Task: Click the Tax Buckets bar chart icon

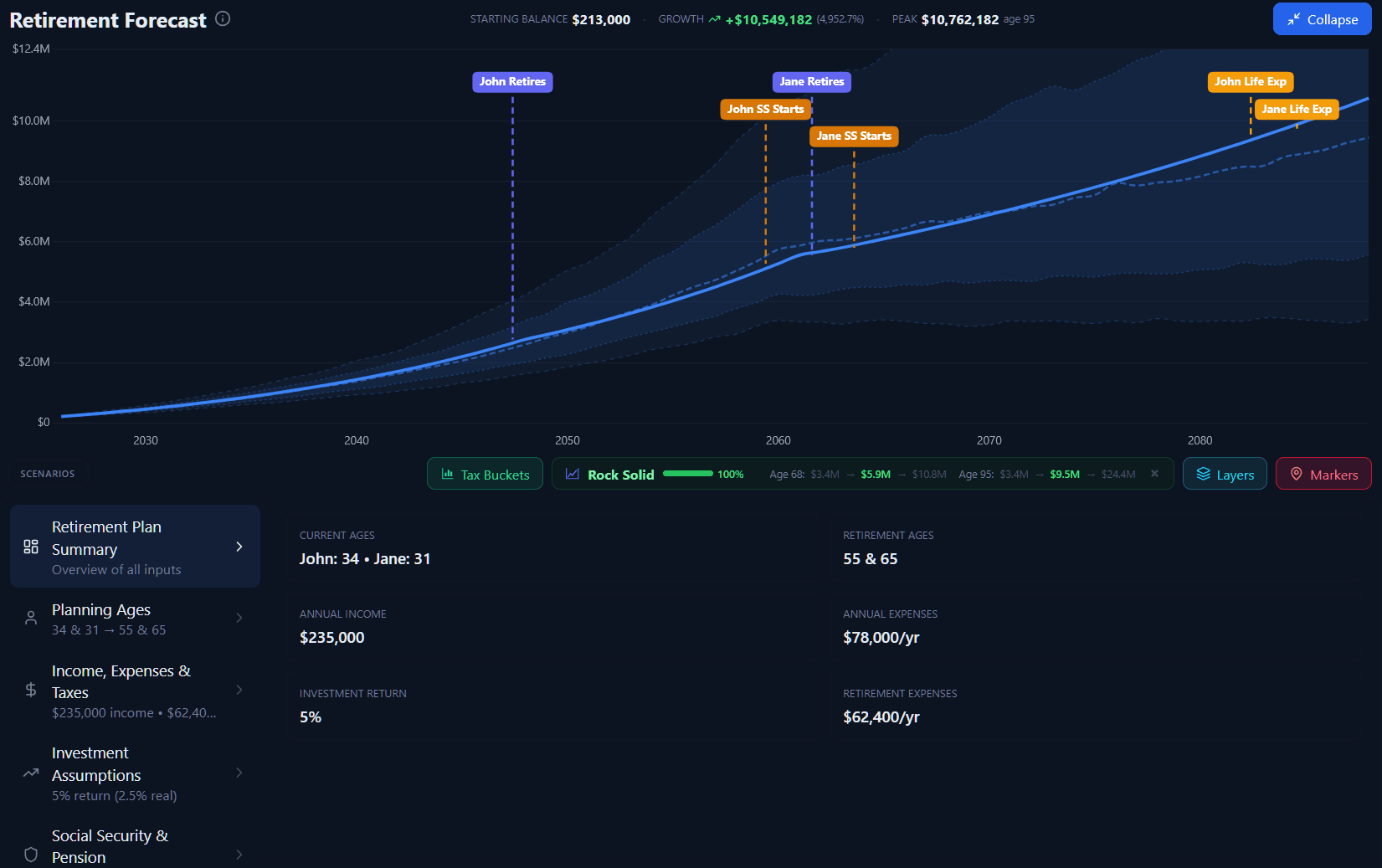Action: tap(448, 474)
